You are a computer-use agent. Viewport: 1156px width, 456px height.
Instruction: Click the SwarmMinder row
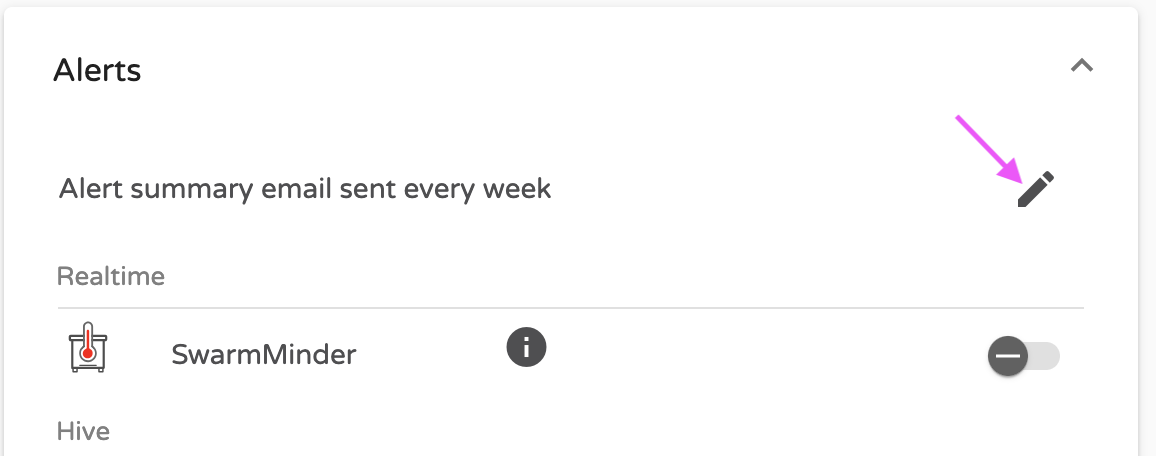click(x=571, y=352)
